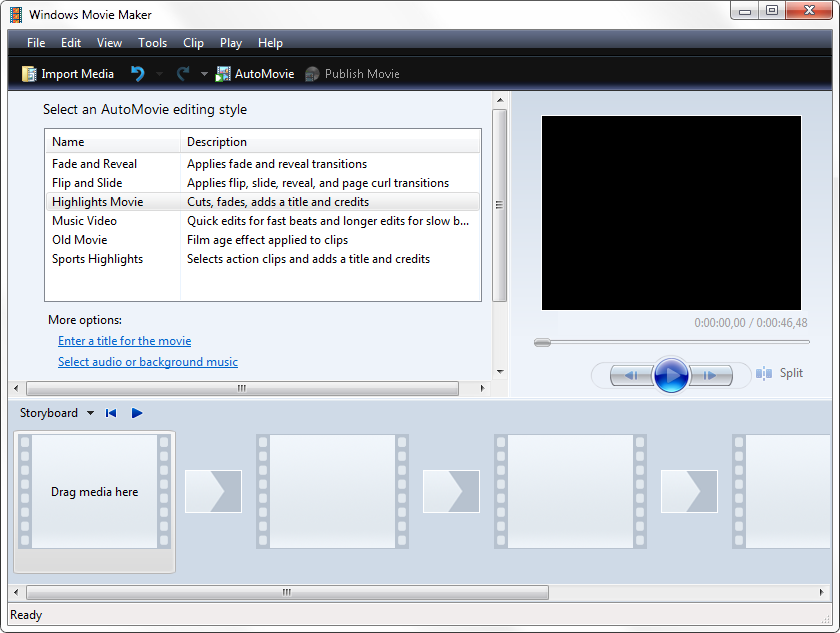
Task: Open the Redo history dropdown arrow
Action: [x=204, y=74]
